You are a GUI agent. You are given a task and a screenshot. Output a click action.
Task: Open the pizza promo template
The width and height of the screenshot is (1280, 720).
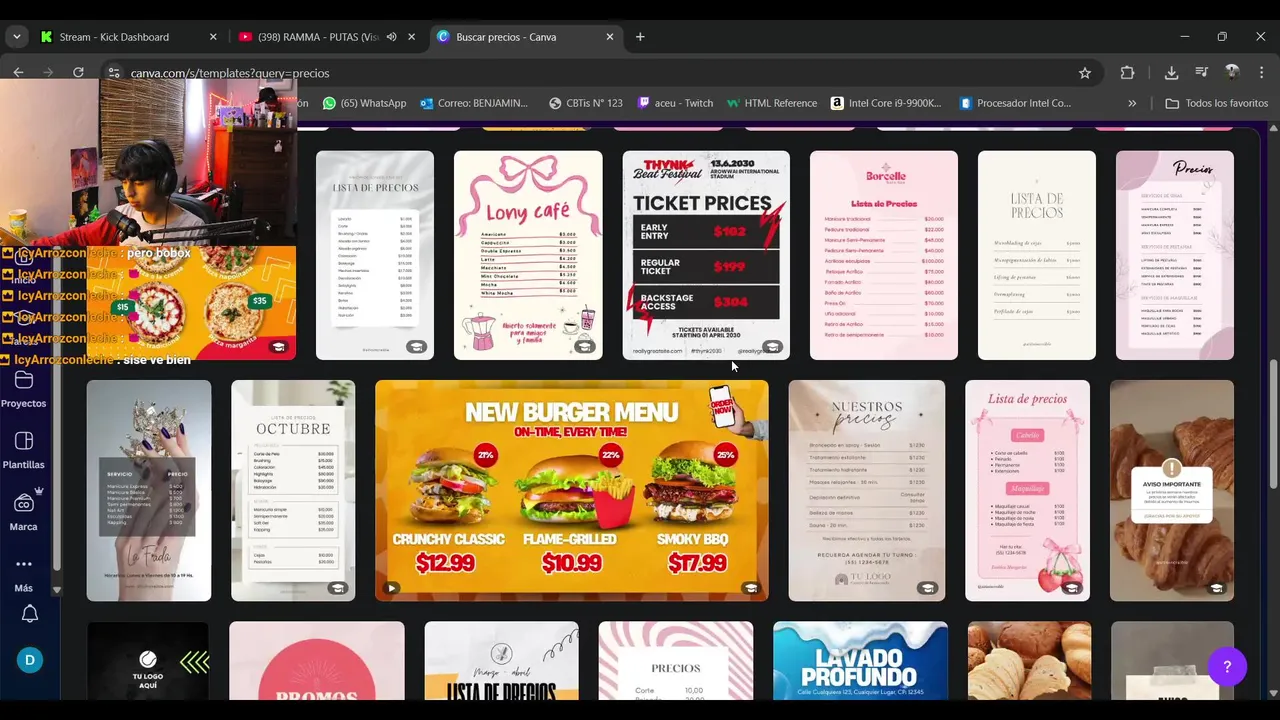coord(191,303)
